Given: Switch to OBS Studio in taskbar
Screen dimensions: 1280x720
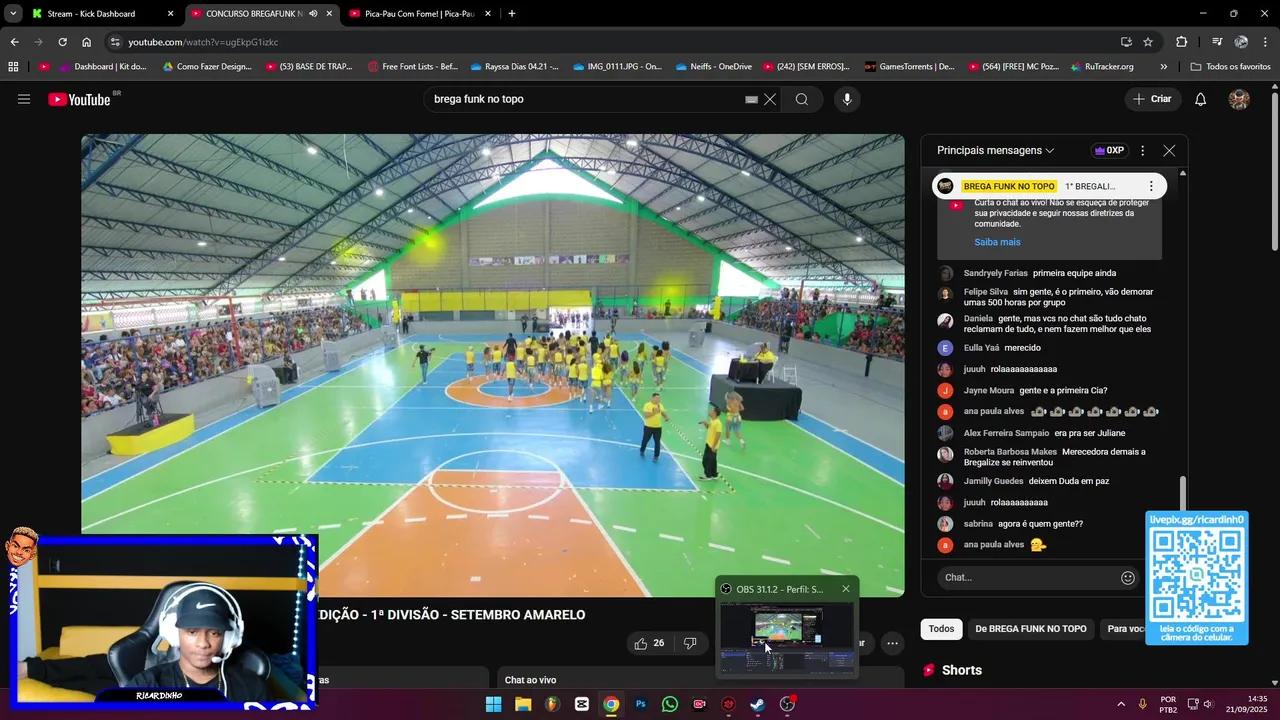Looking at the screenshot, I should click(787, 704).
